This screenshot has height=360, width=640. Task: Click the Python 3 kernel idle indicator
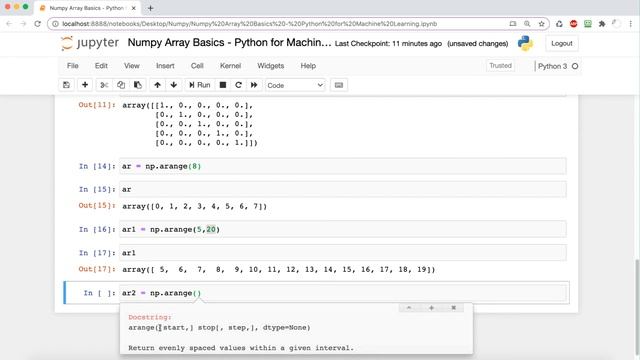point(575,66)
